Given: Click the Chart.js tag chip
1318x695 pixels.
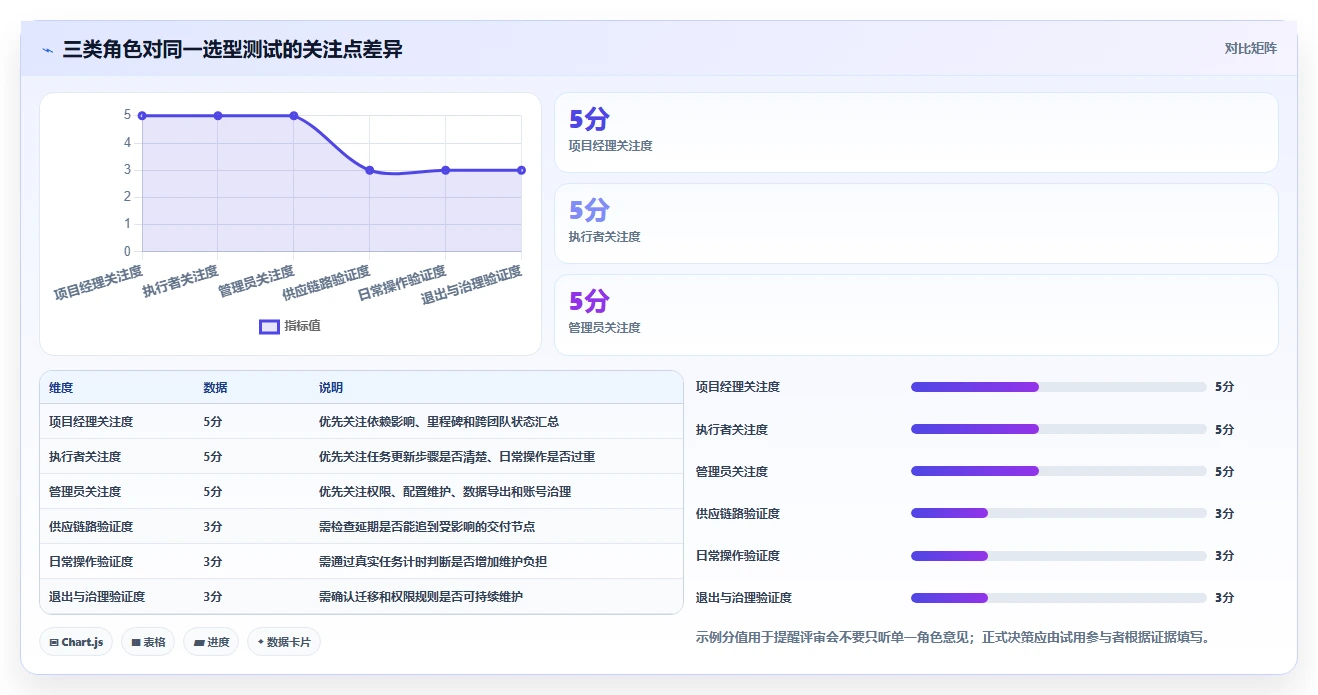Looking at the screenshot, I should click(x=76, y=642).
